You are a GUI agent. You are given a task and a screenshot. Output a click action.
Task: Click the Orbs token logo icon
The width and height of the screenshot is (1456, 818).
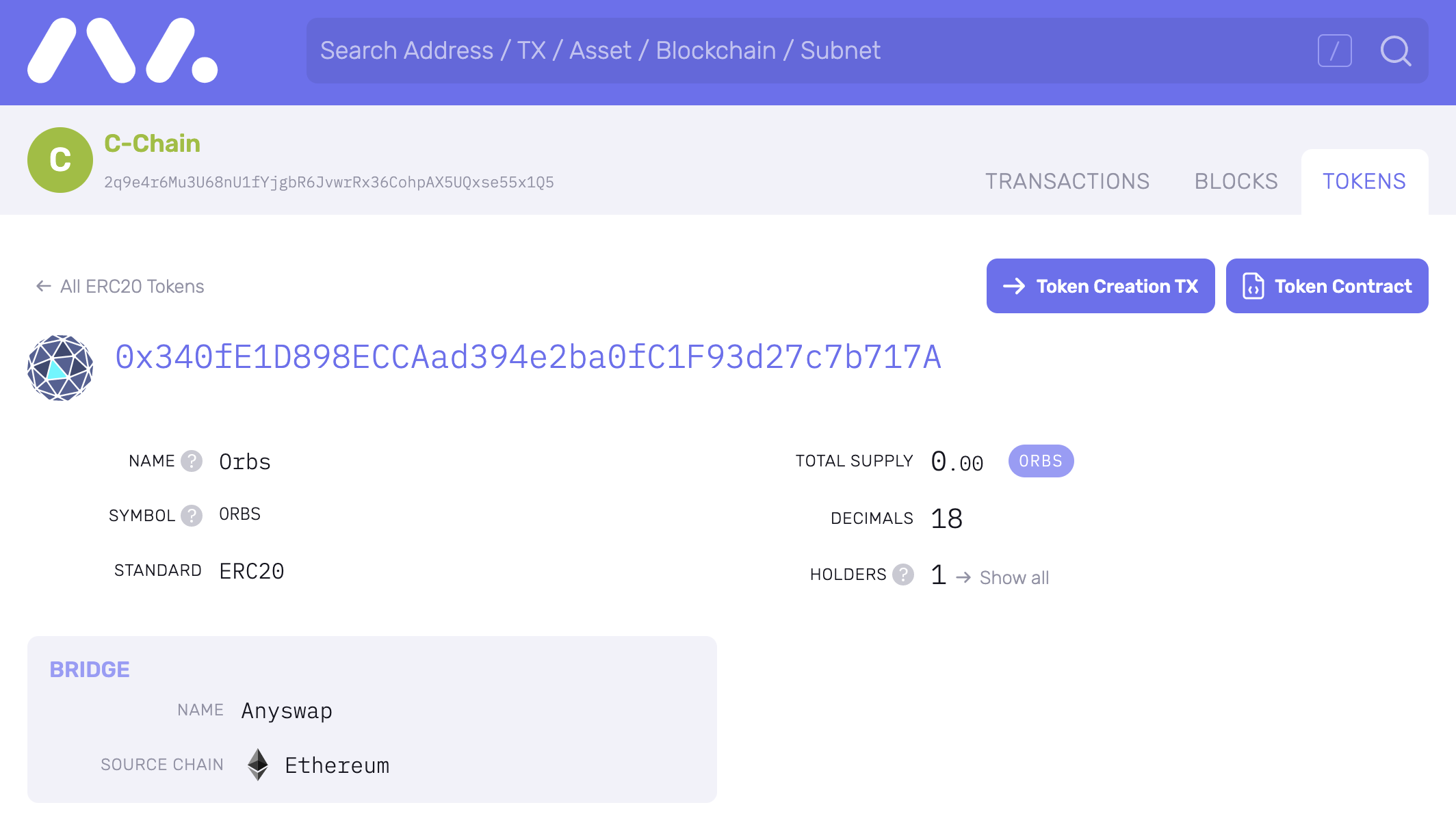tap(60, 368)
